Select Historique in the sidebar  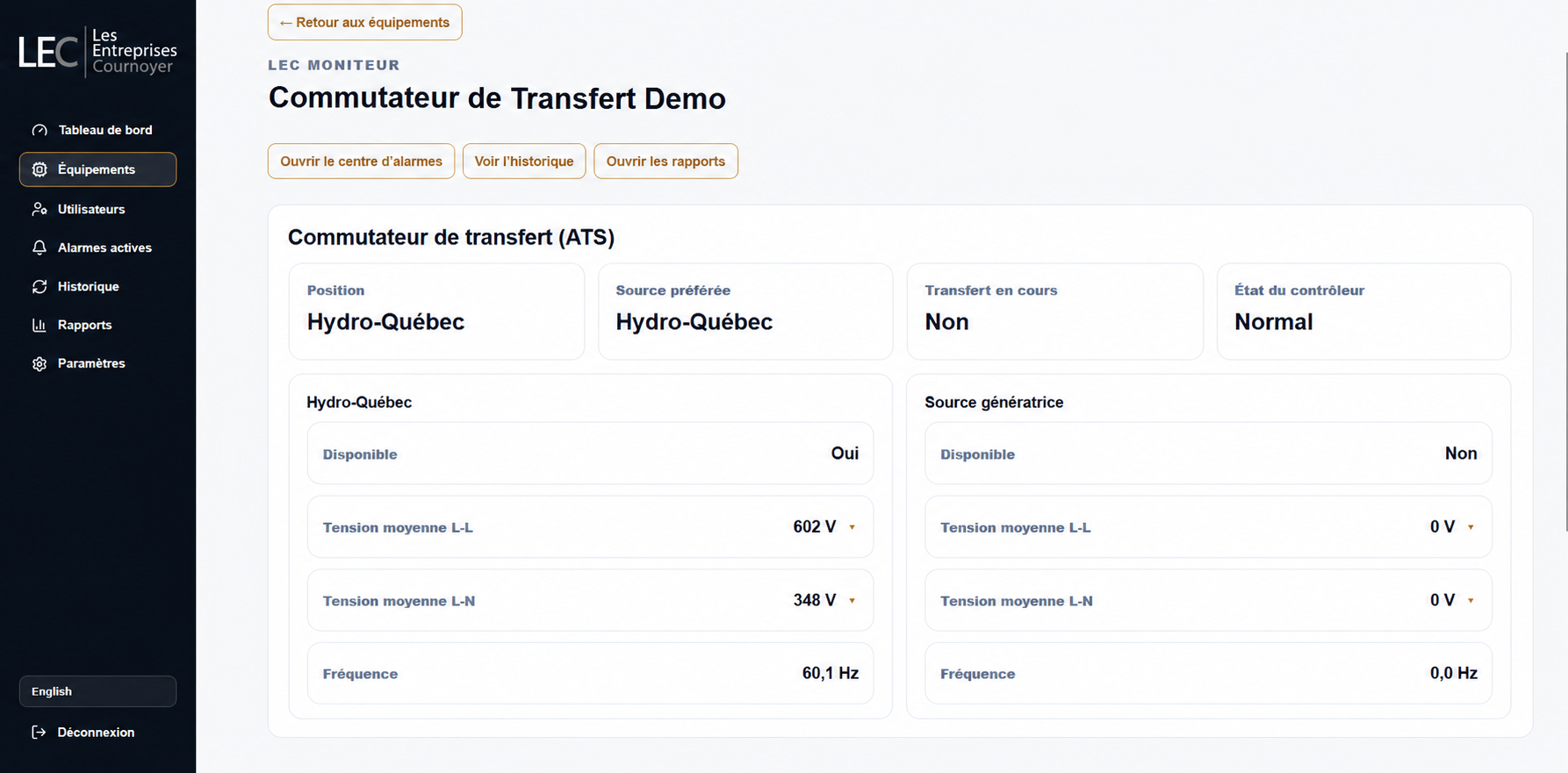97,286
